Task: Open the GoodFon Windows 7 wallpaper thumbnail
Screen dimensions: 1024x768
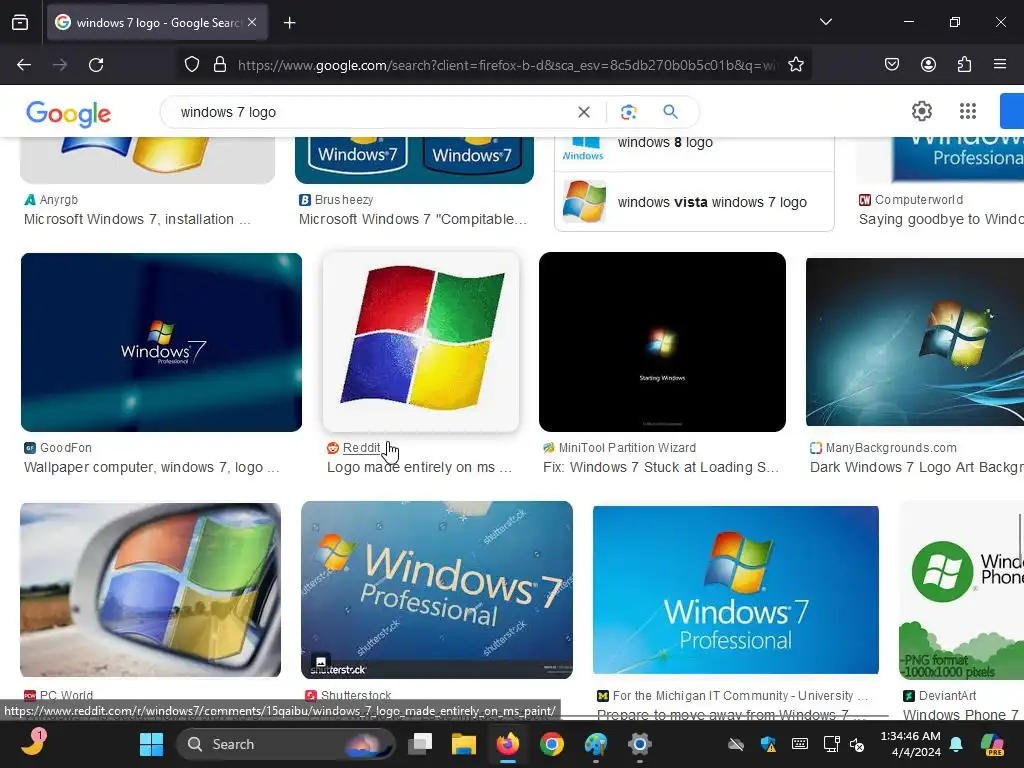Action: pyautogui.click(x=161, y=342)
